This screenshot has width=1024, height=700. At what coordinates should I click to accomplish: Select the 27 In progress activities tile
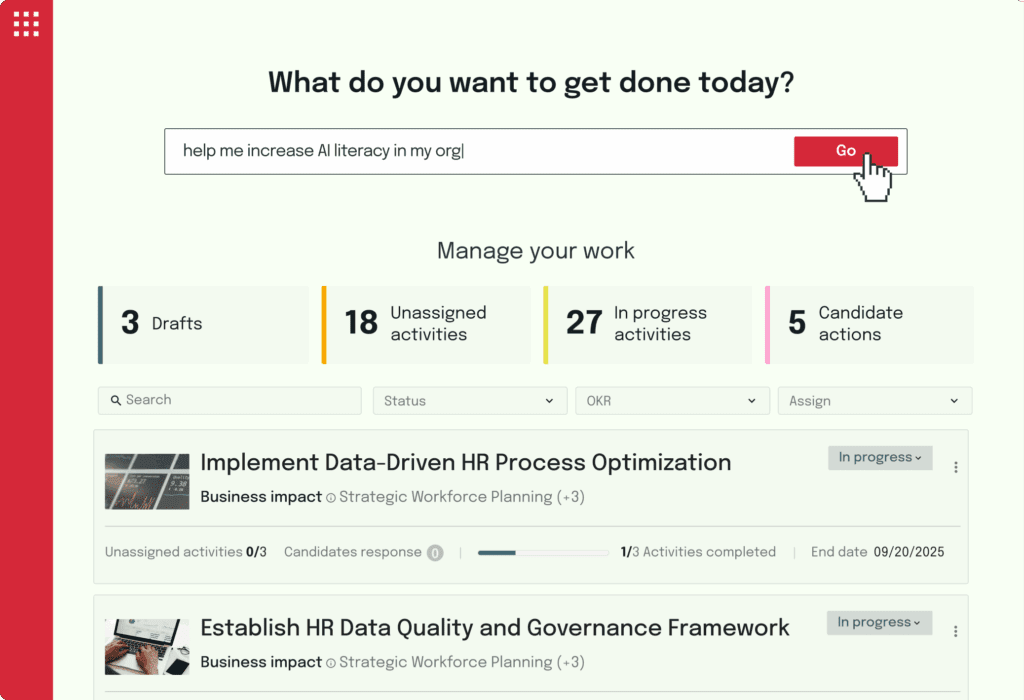[647, 324]
